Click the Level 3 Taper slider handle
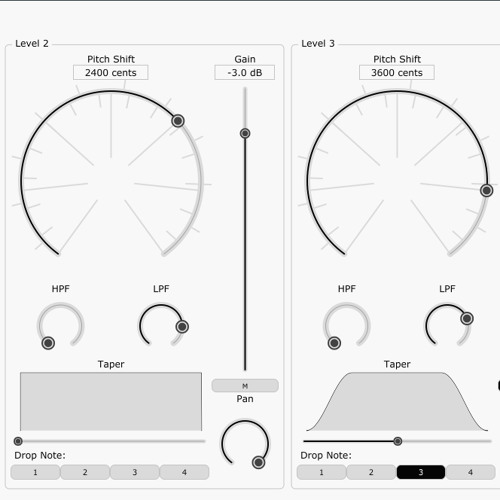Screen dimensions: 500x500 click(x=397, y=441)
